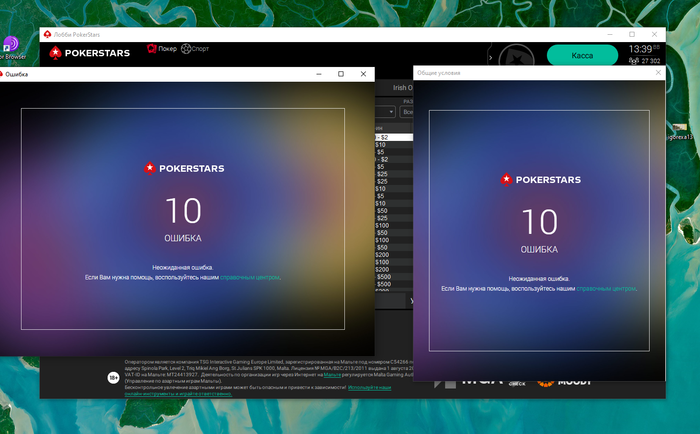Click the PokerStars logo in the lobby header

[x=90, y=53]
